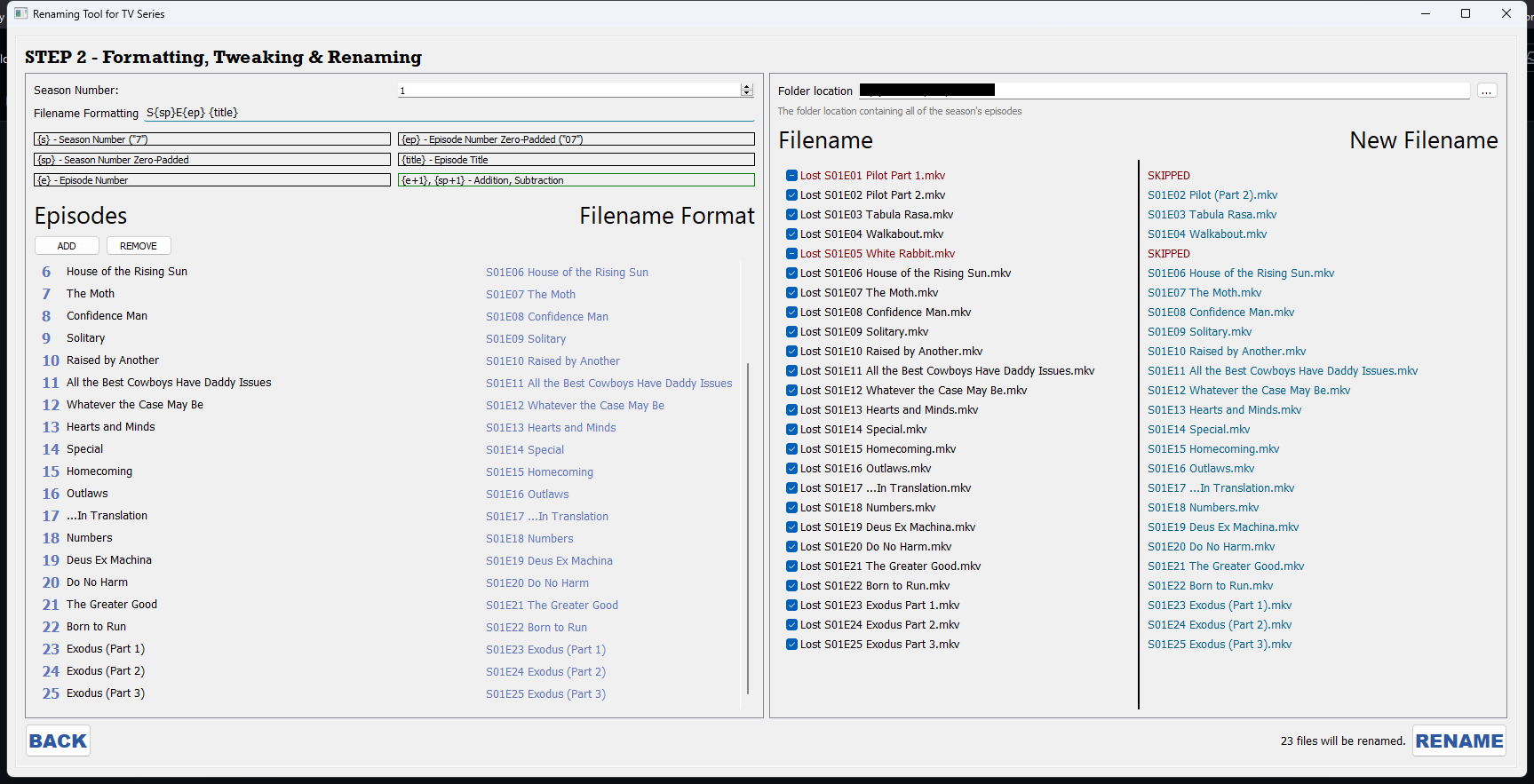Click the Filename Formatting input field

449,113
